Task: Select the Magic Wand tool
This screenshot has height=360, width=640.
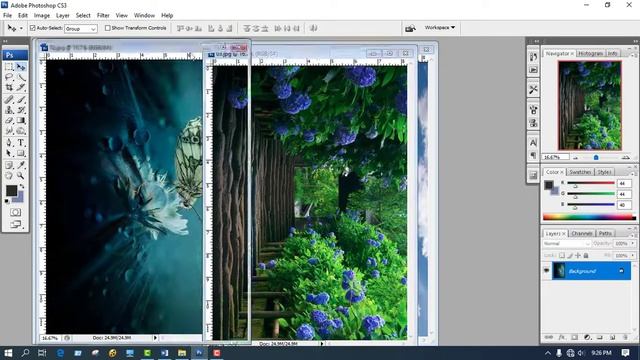Action: pyautogui.click(x=21, y=77)
